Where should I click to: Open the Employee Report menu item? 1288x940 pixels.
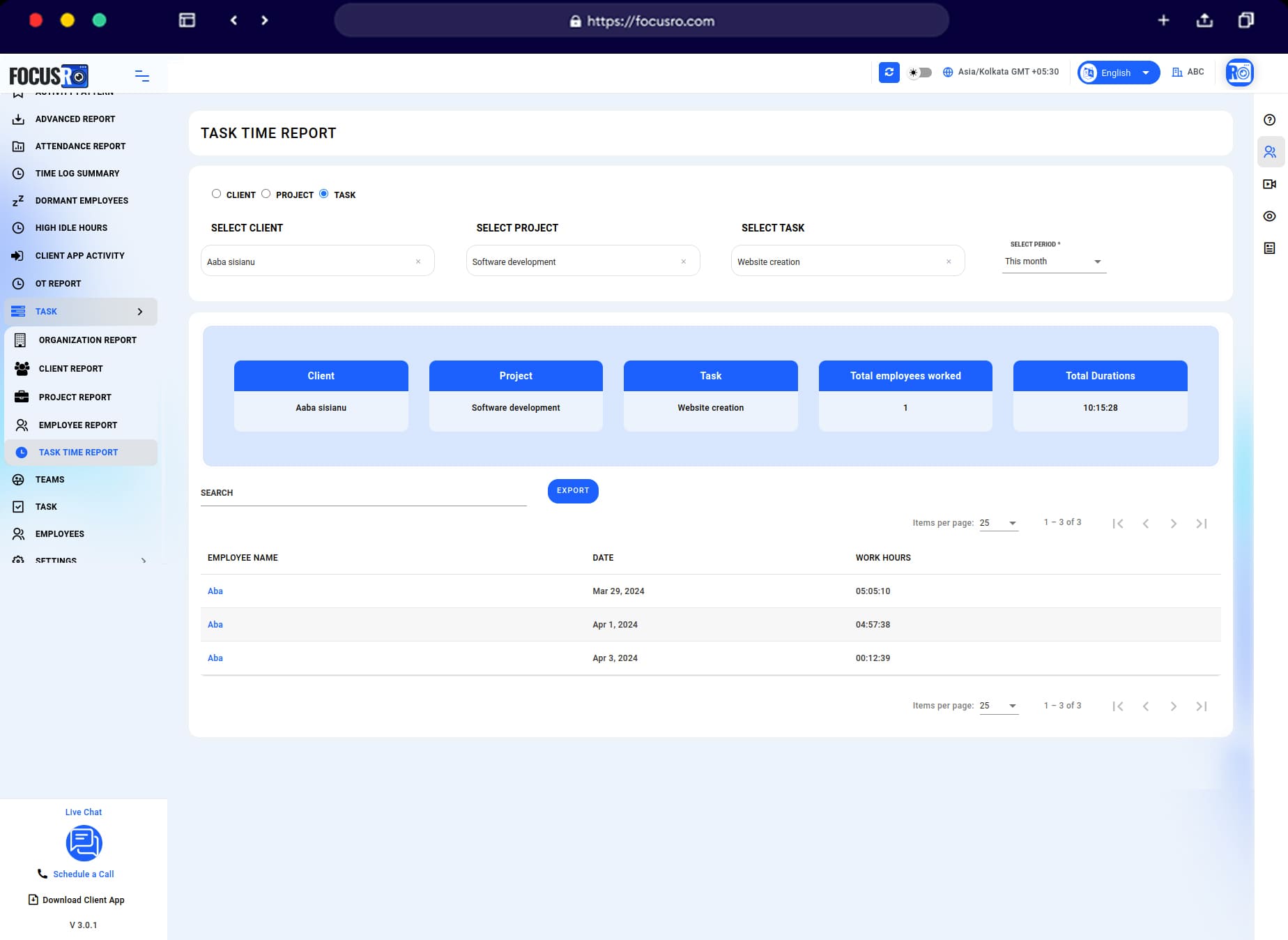click(78, 425)
